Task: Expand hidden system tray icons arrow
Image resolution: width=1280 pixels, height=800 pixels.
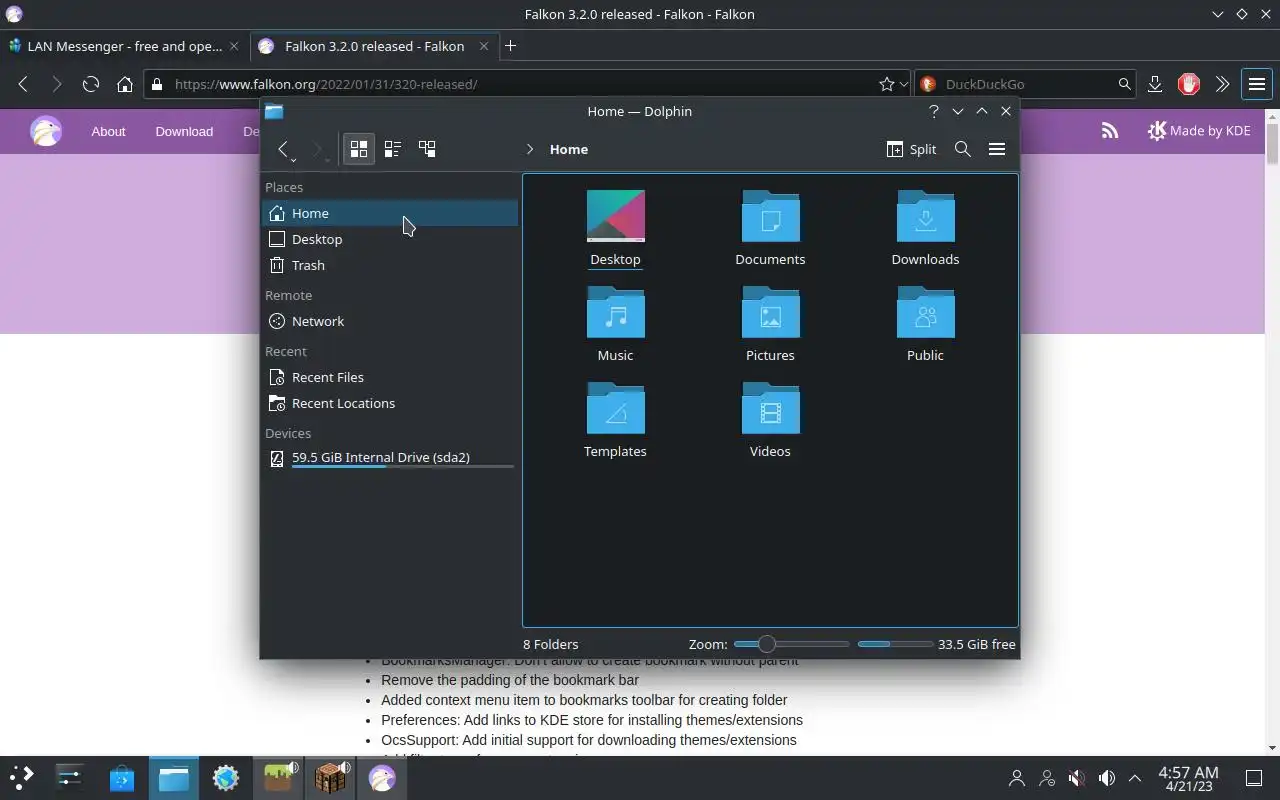Action: (x=1135, y=778)
